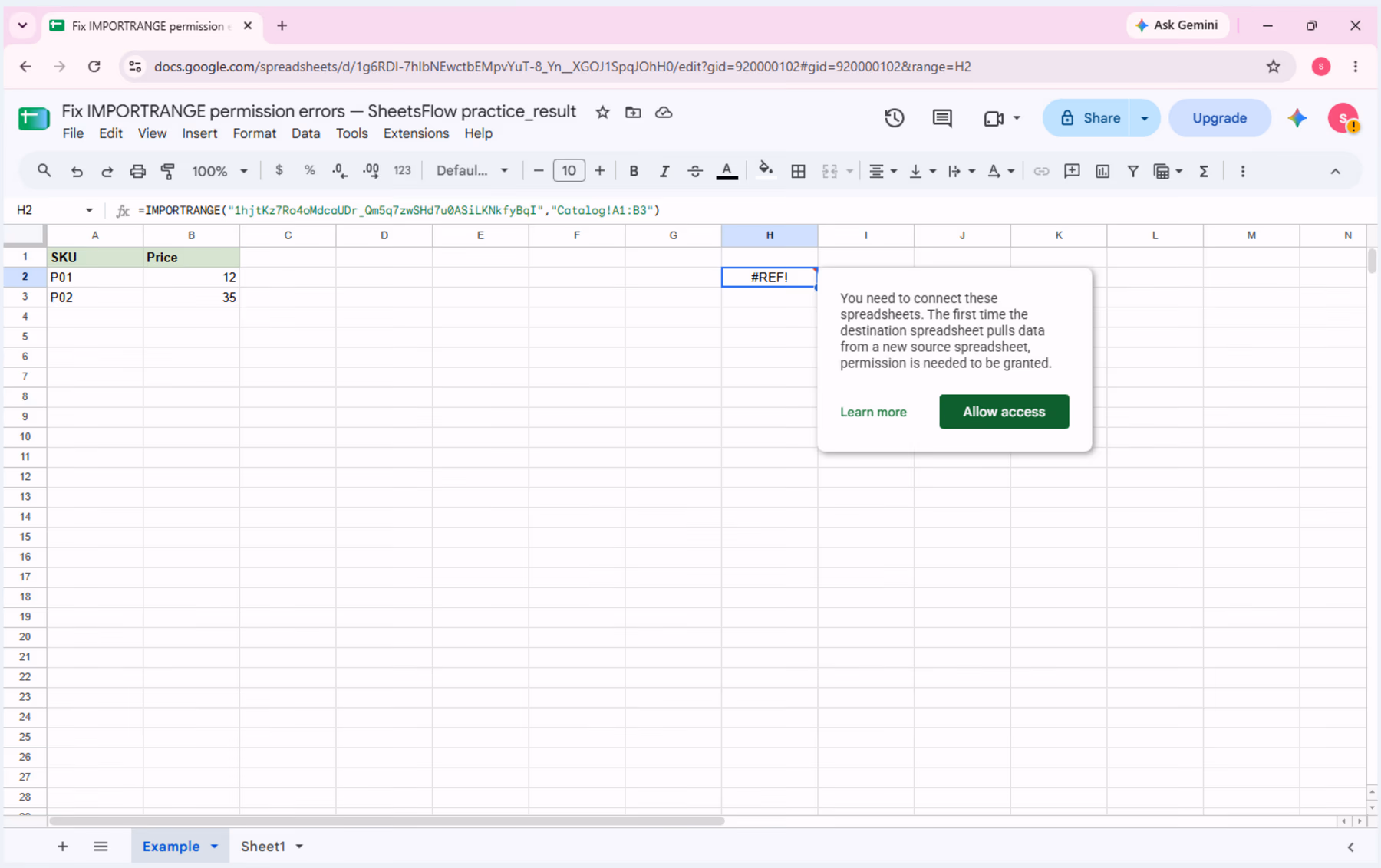1381x868 pixels.
Task: Click the insert chart icon
Action: tap(1102, 171)
